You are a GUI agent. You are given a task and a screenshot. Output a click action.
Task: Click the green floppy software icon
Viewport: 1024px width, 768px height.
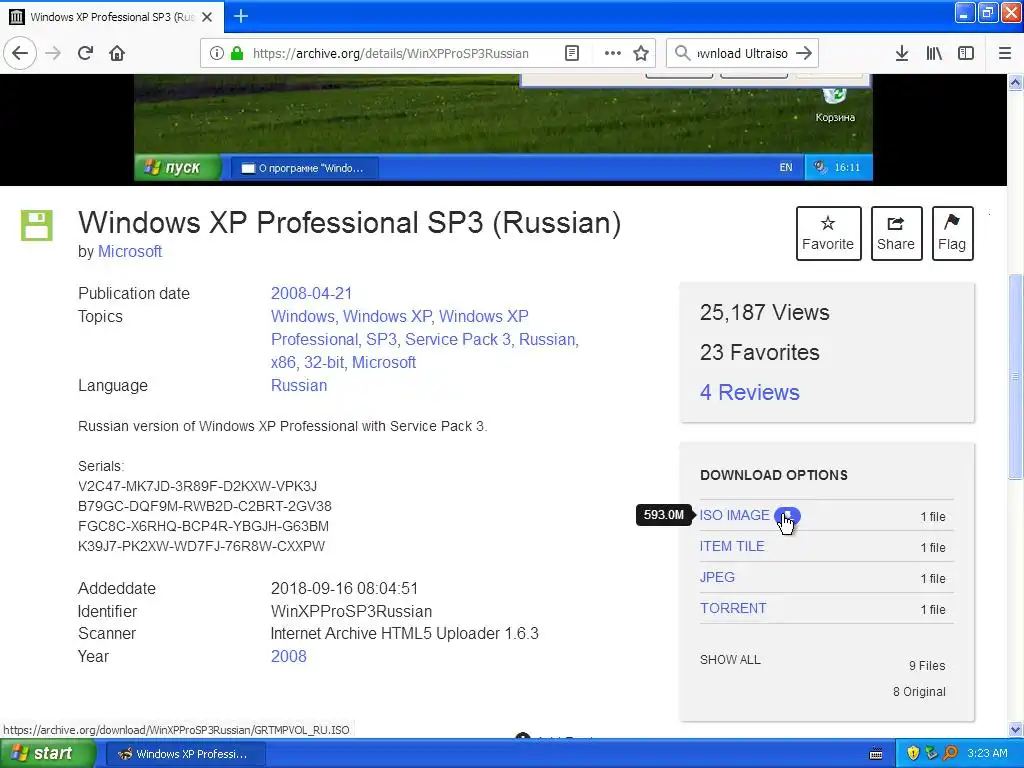point(37,225)
